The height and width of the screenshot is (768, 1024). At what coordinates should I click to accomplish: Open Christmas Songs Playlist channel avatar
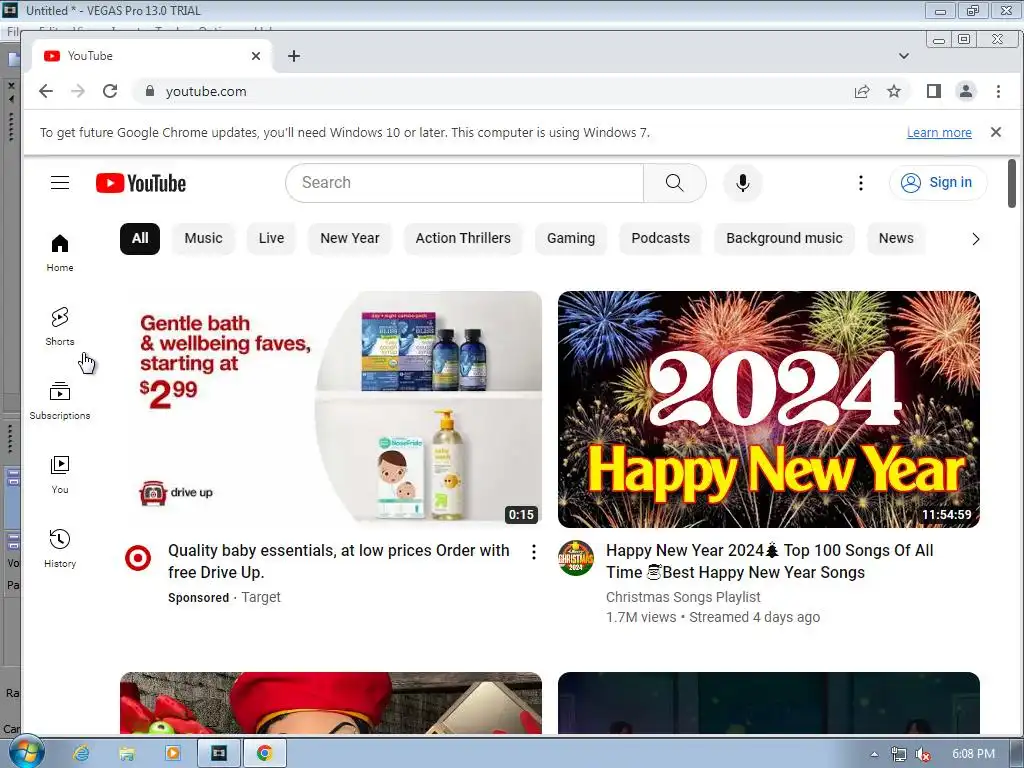(x=576, y=558)
